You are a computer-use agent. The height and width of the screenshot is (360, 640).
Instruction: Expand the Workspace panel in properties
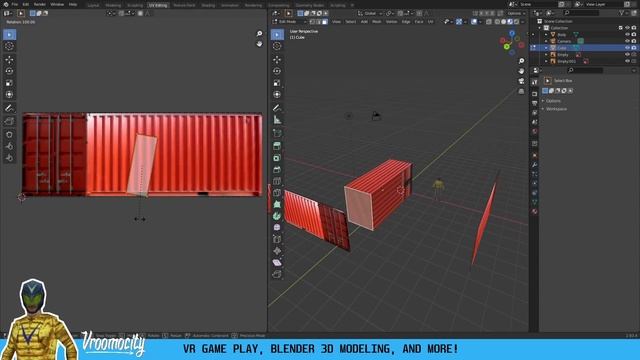tap(555, 109)
